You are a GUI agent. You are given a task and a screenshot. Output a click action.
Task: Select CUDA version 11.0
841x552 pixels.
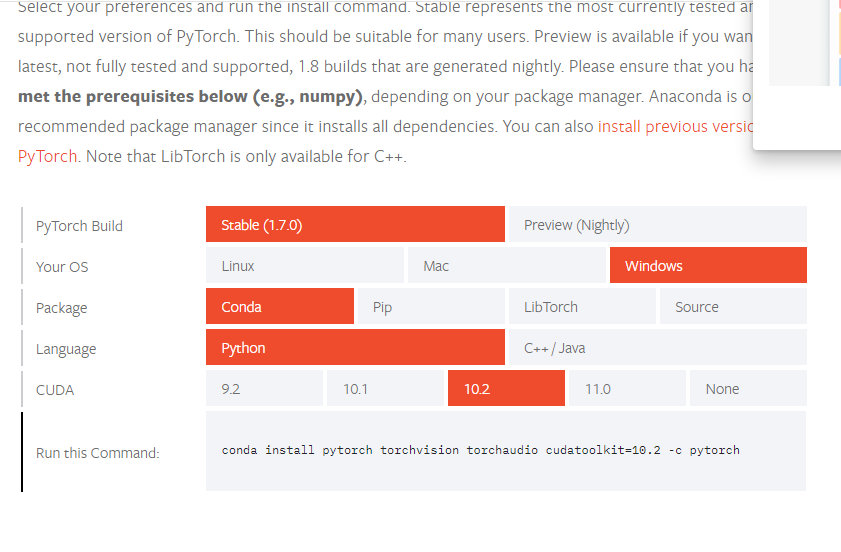[628, 388]
